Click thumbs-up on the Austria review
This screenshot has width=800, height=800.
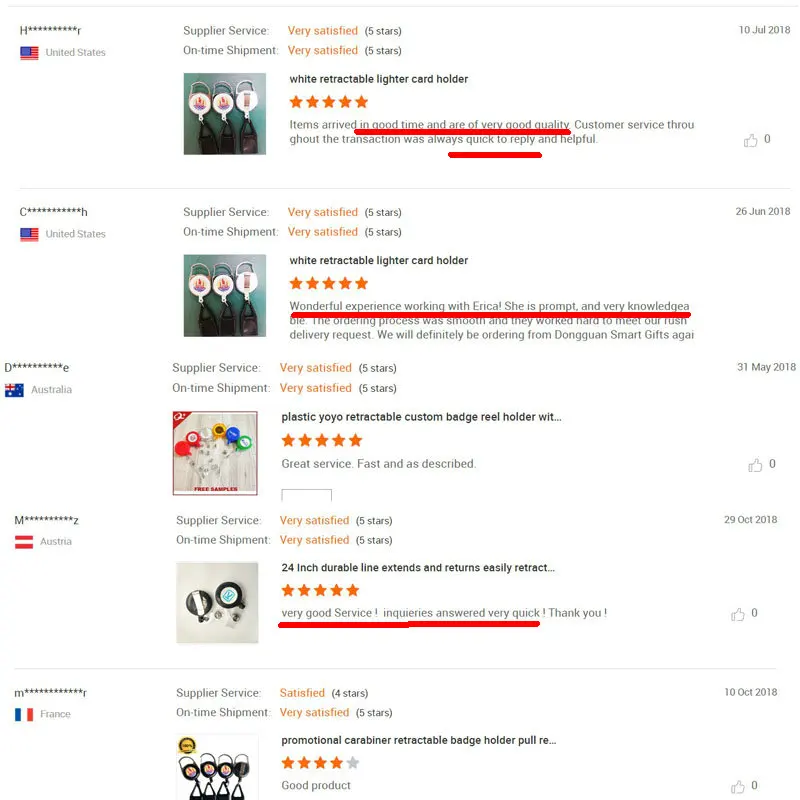click(x=738, y=614)
